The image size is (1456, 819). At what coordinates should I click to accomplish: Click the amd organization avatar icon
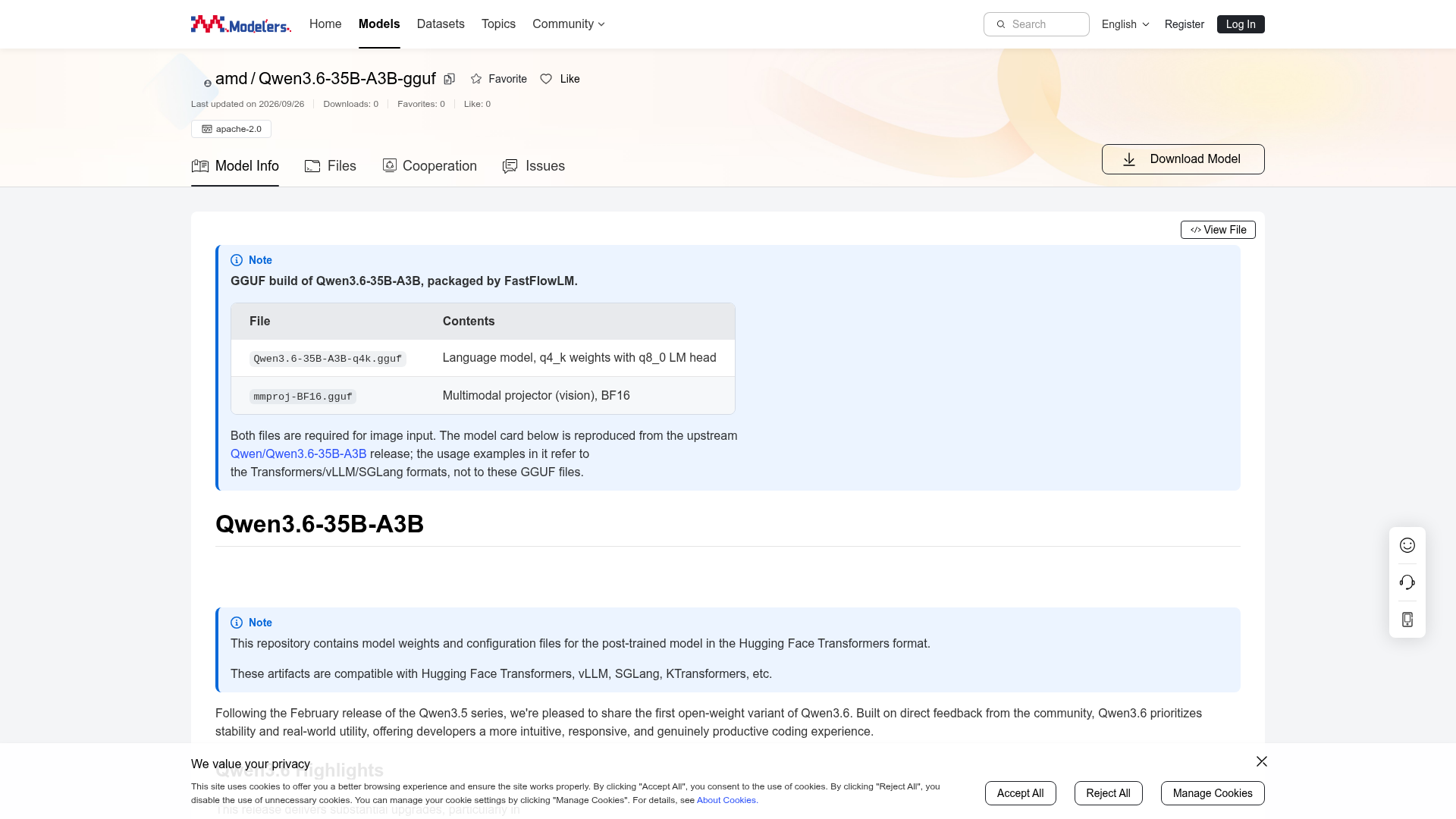(207, 83)
